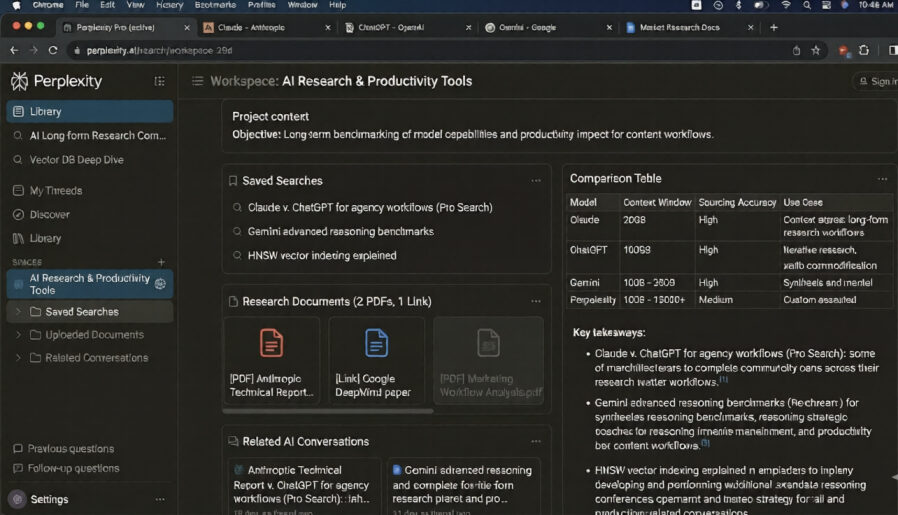
Task: Close the Claude - Anthropic tab
Action: [x=328, y=27]
